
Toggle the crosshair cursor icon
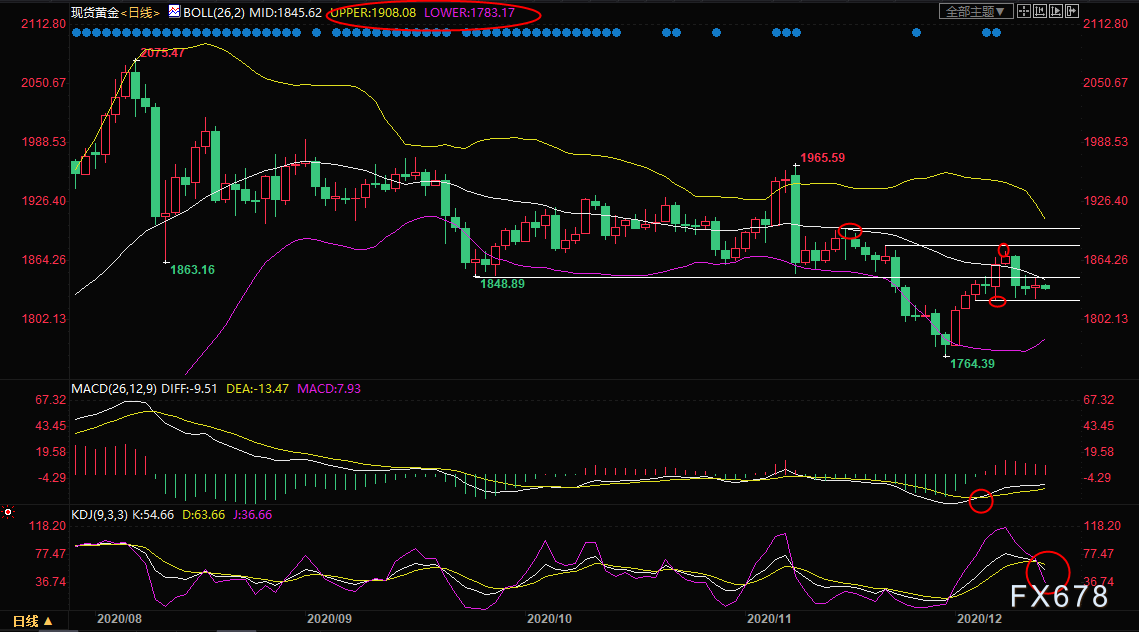click(1024, 11)
